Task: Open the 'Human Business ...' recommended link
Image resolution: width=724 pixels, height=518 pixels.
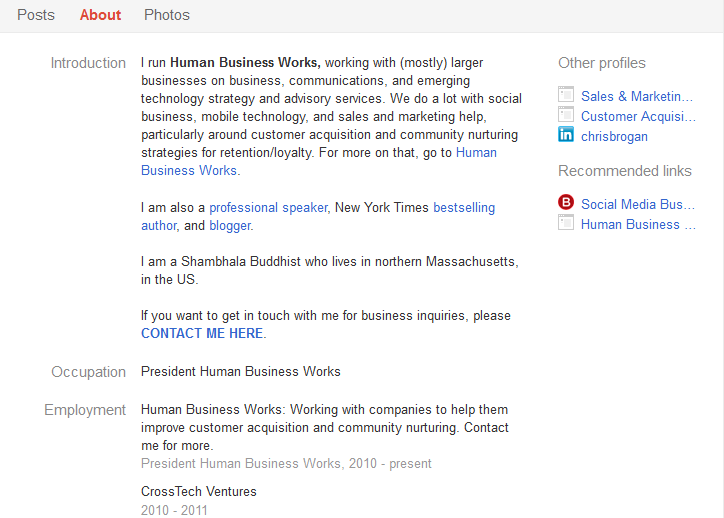Action: click(x=638, y=224)
